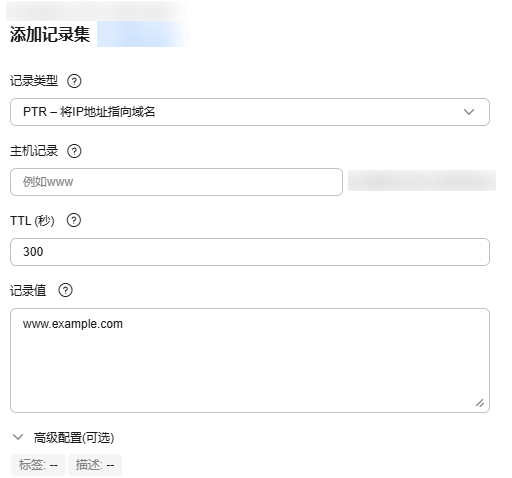Click the 高级配置(可选) section label
Image resolution: width=512 pixels, height=478 pixels.
[74, 438]
